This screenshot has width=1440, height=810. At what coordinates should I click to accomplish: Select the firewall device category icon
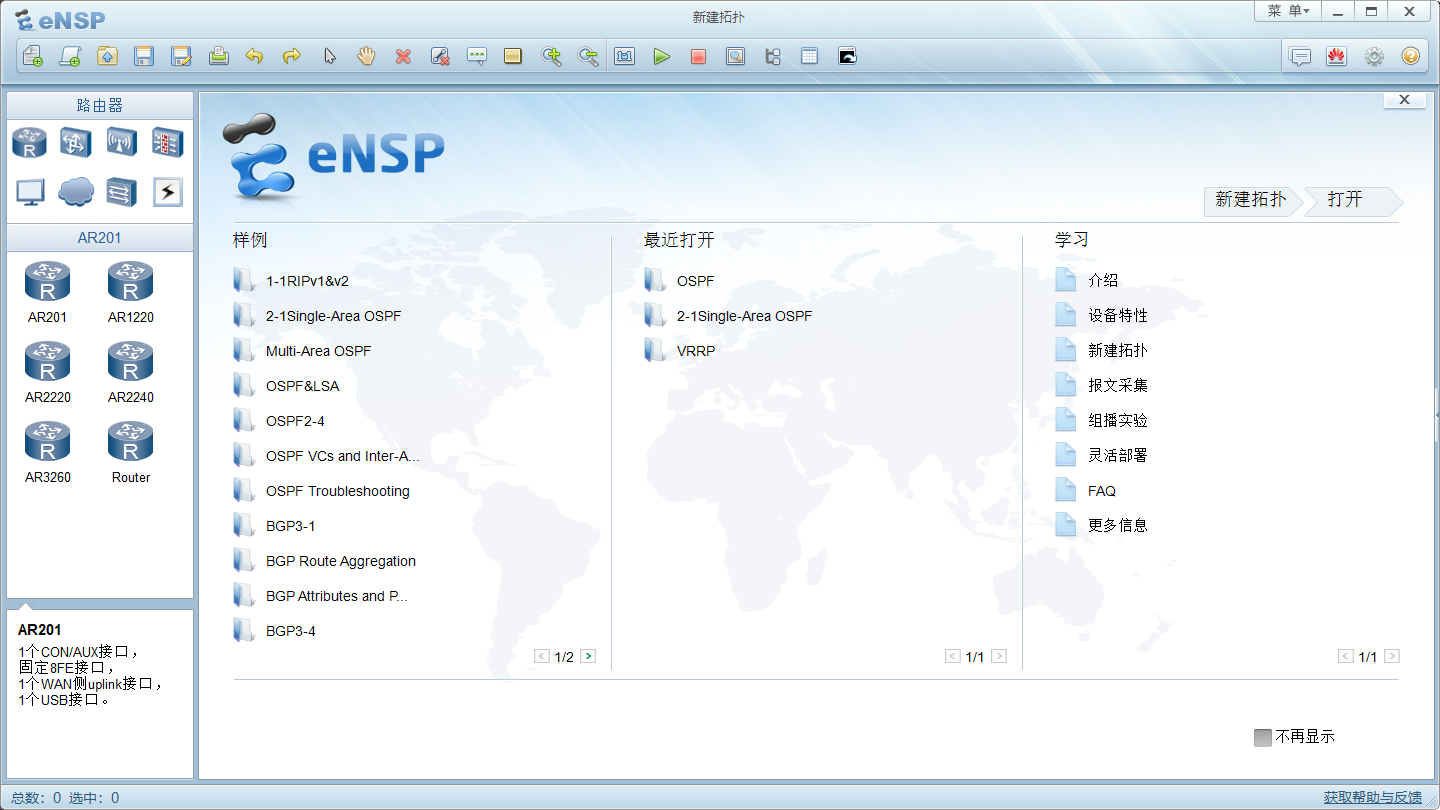click(167, 143)
